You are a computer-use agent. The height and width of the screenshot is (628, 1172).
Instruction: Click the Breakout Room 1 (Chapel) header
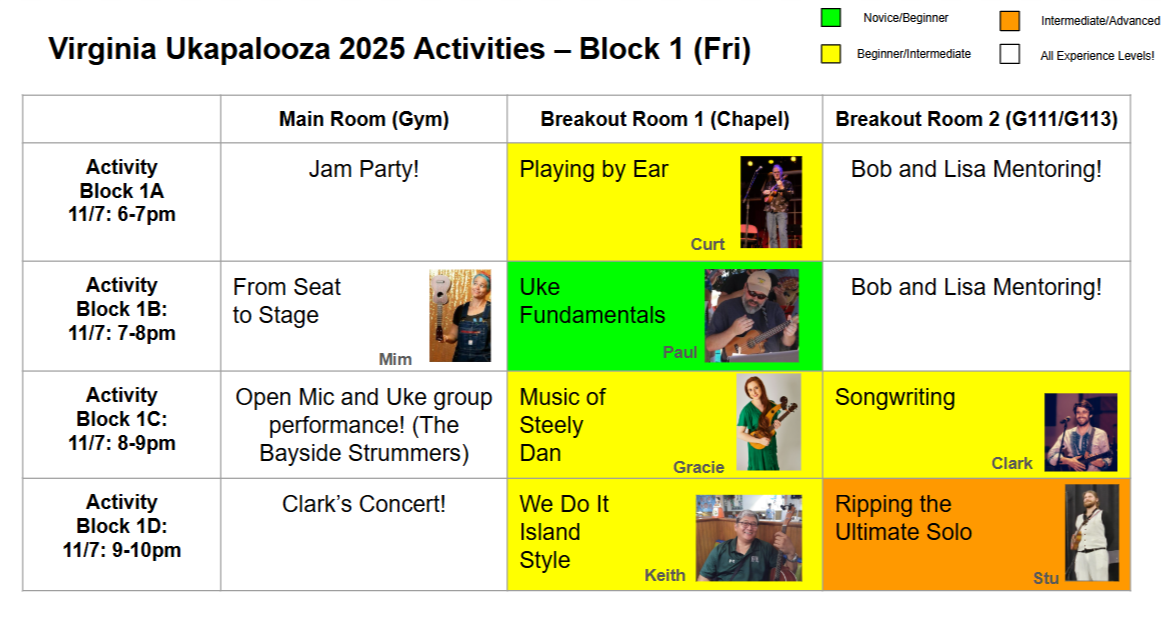(665, 120)
